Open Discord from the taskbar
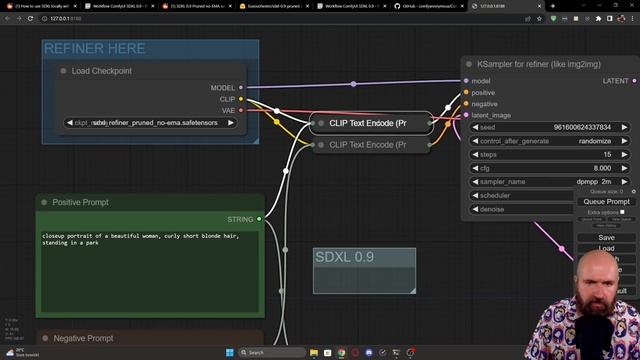The height and width of the screenshot is (360, 640). (369, 352)
